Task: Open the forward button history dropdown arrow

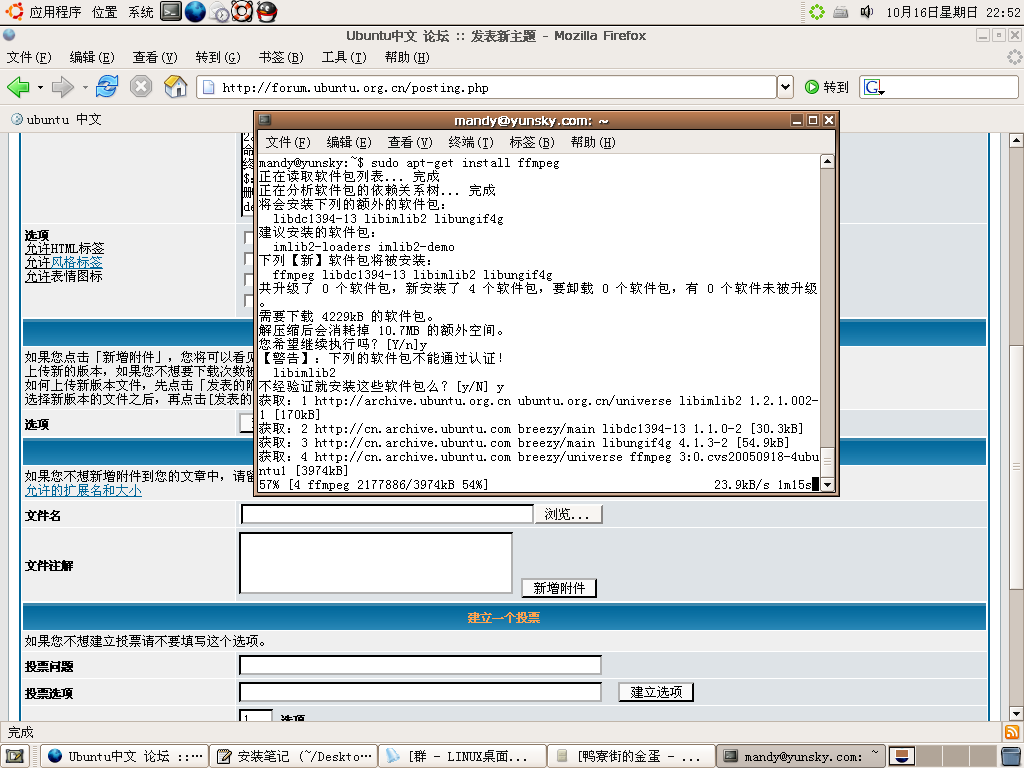Action: point(85,87)
